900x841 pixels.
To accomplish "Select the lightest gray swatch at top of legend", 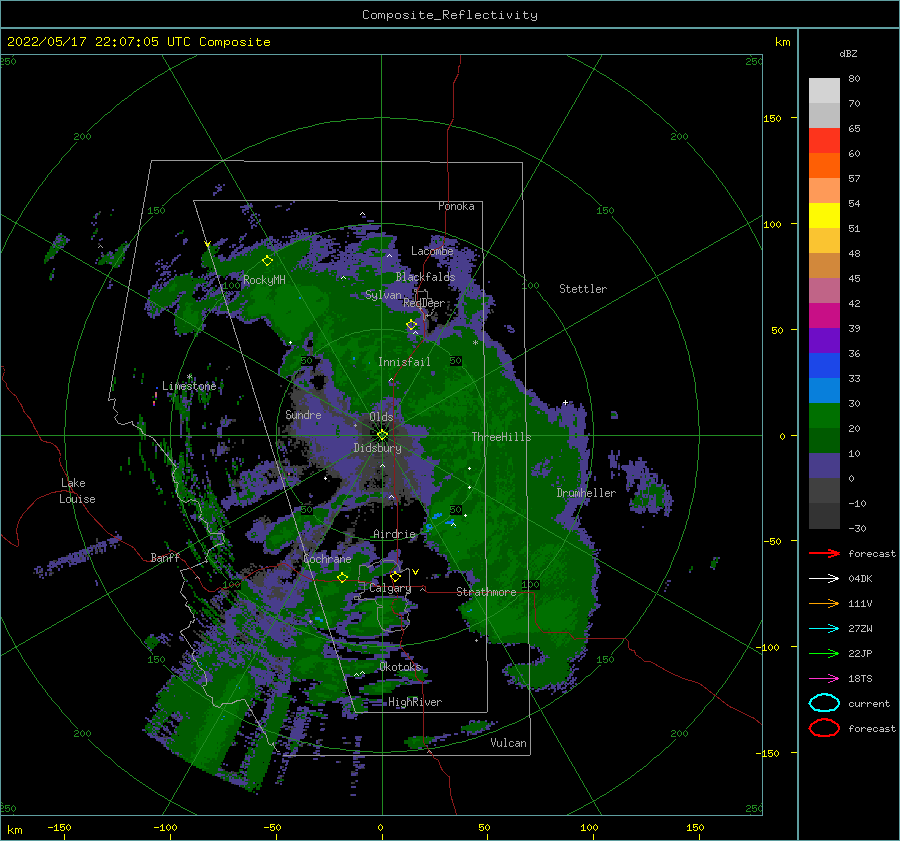I will 824,90.
